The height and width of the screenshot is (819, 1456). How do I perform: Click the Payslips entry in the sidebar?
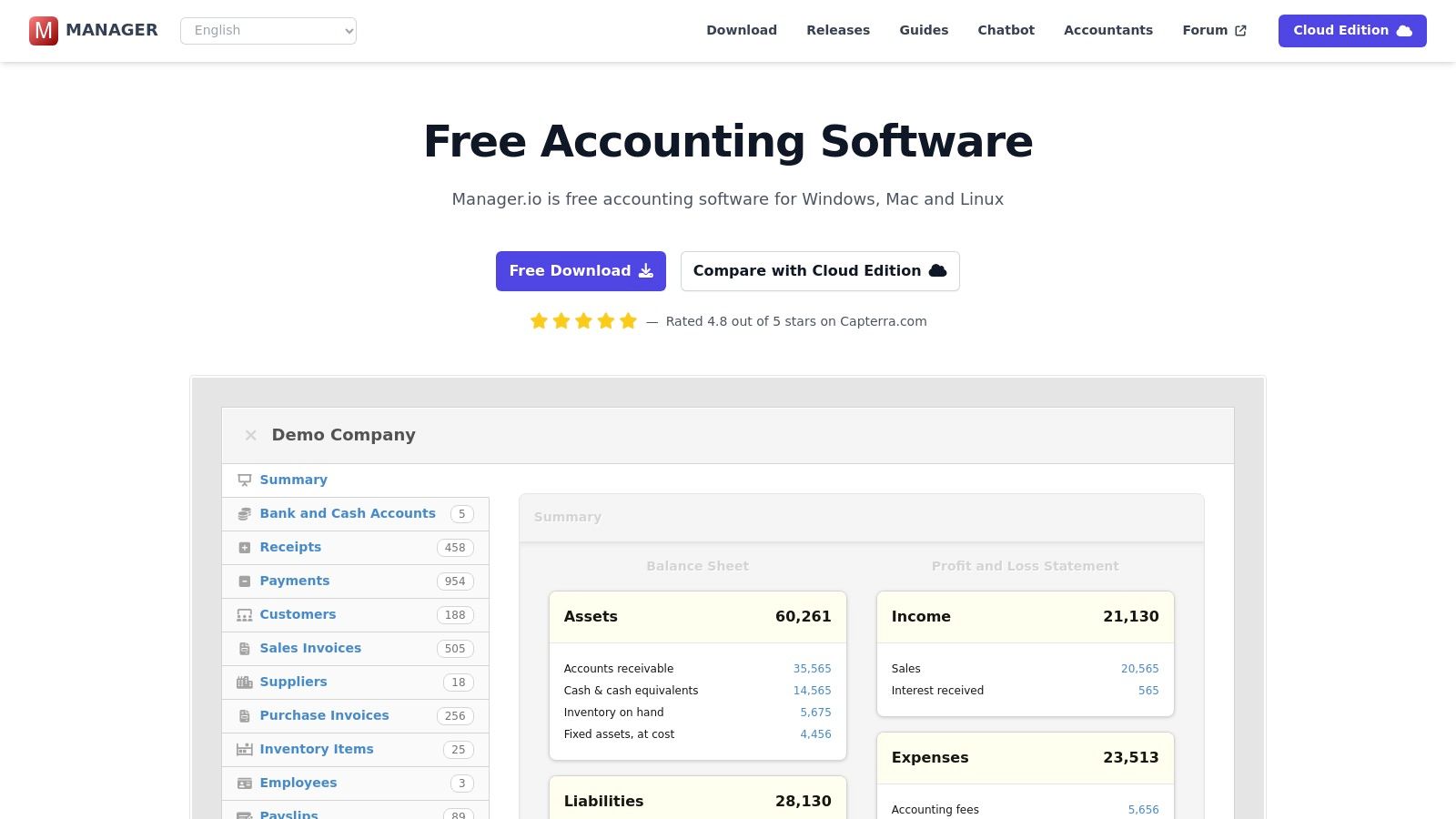(x=288, y=814)
